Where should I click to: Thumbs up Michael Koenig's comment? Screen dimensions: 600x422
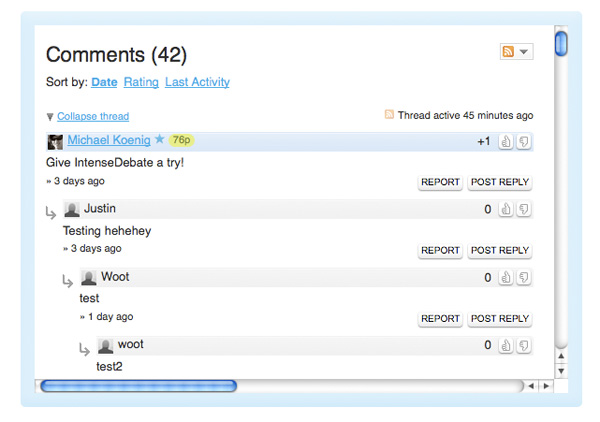506,142
